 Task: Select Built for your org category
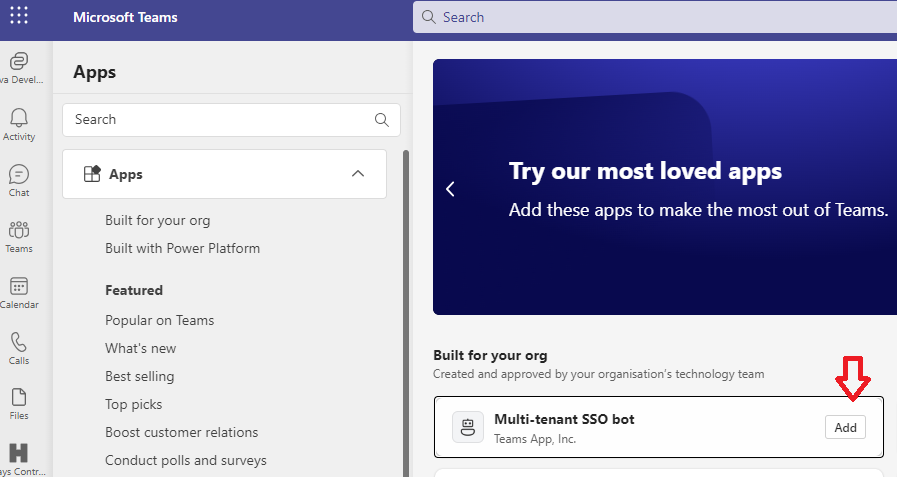click(x=158, y=220)
